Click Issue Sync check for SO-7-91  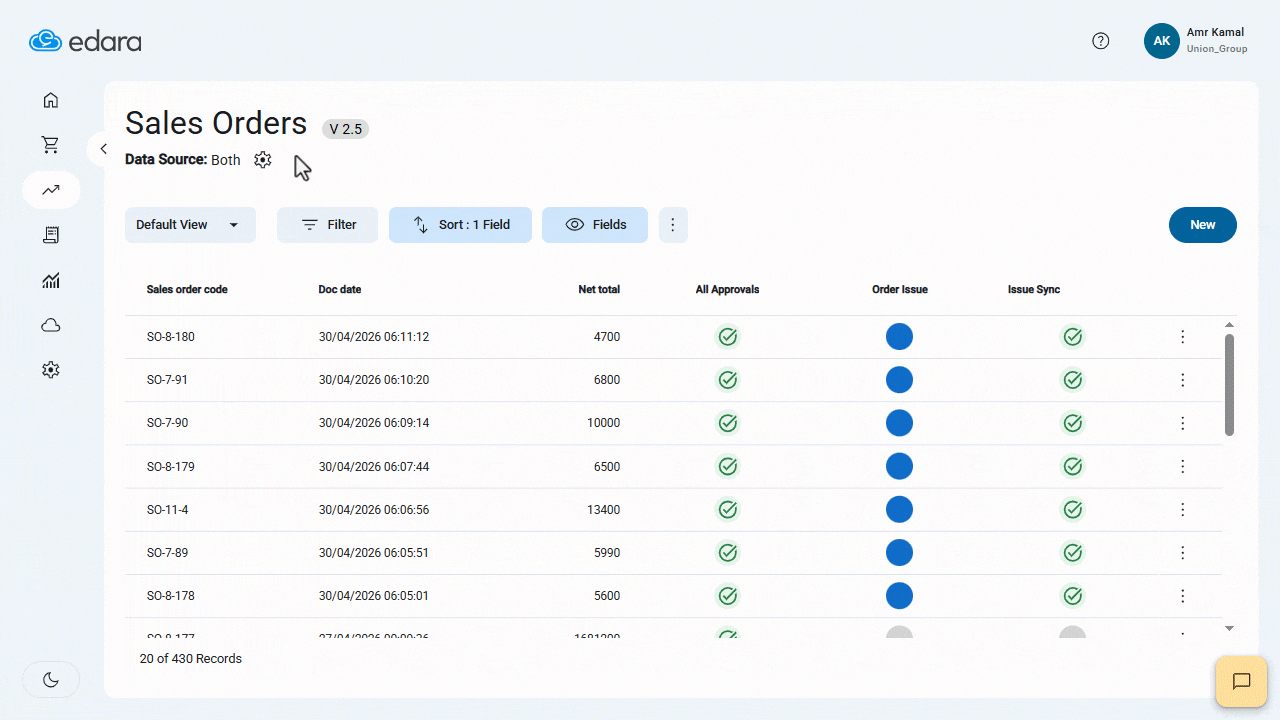[1072, 380]
